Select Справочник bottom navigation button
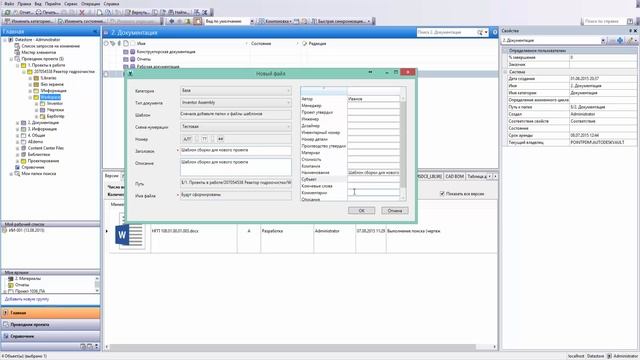The width and height of the screenshot is (640, 360). pyautogui.click(x=51, y=336)
